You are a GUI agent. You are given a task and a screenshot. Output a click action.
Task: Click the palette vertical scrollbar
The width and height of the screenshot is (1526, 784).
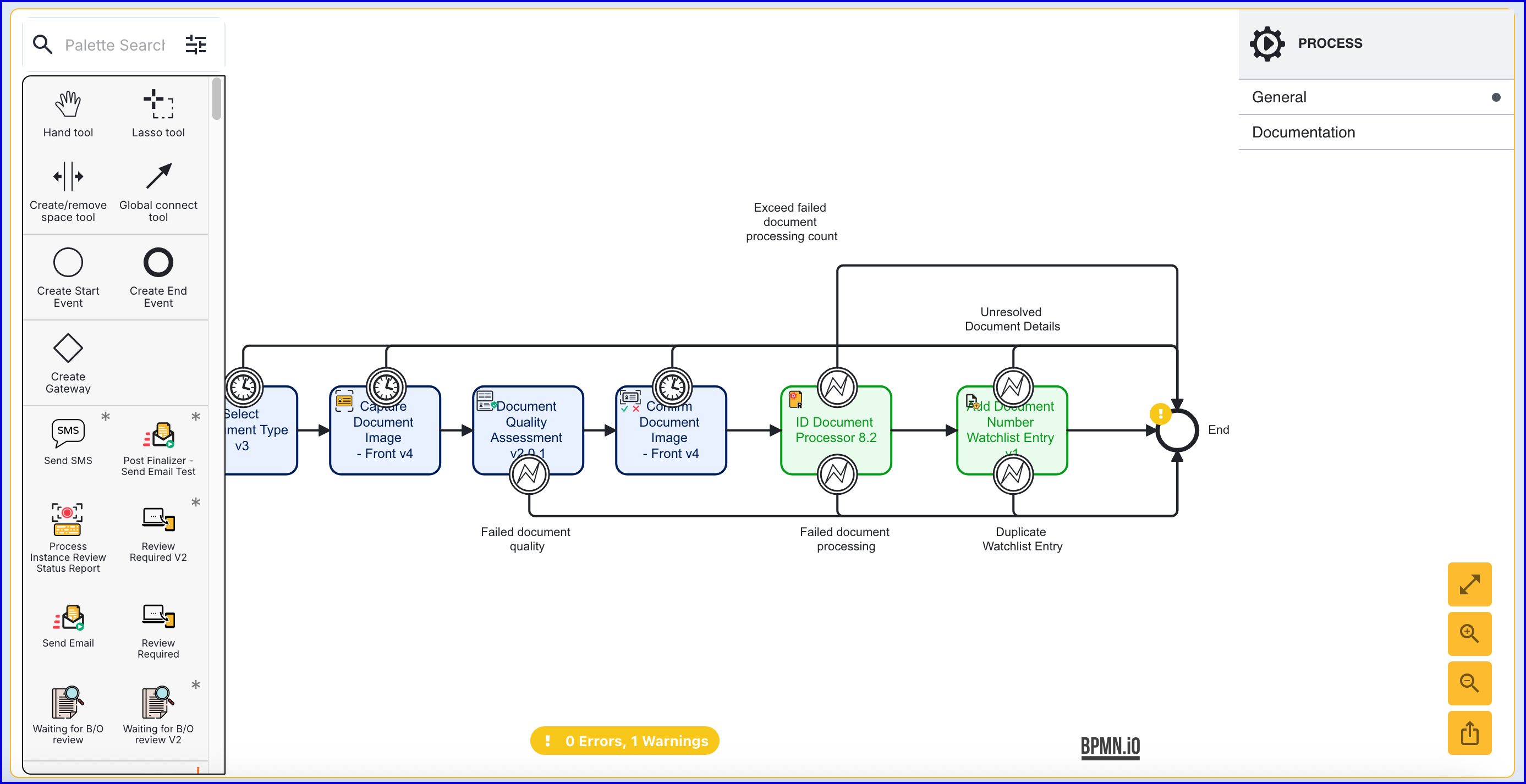(216, 99)
